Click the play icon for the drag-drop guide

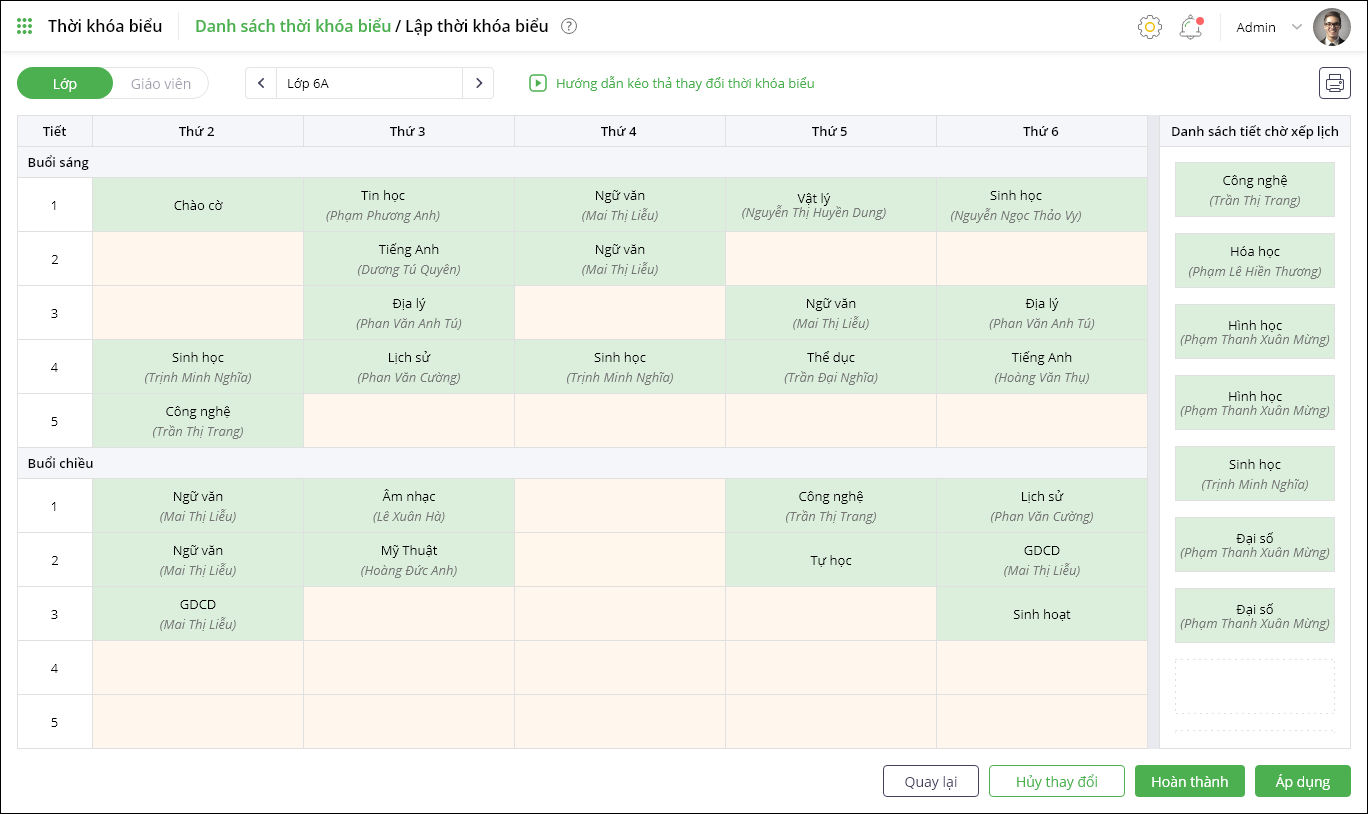[x=538, y=83]
